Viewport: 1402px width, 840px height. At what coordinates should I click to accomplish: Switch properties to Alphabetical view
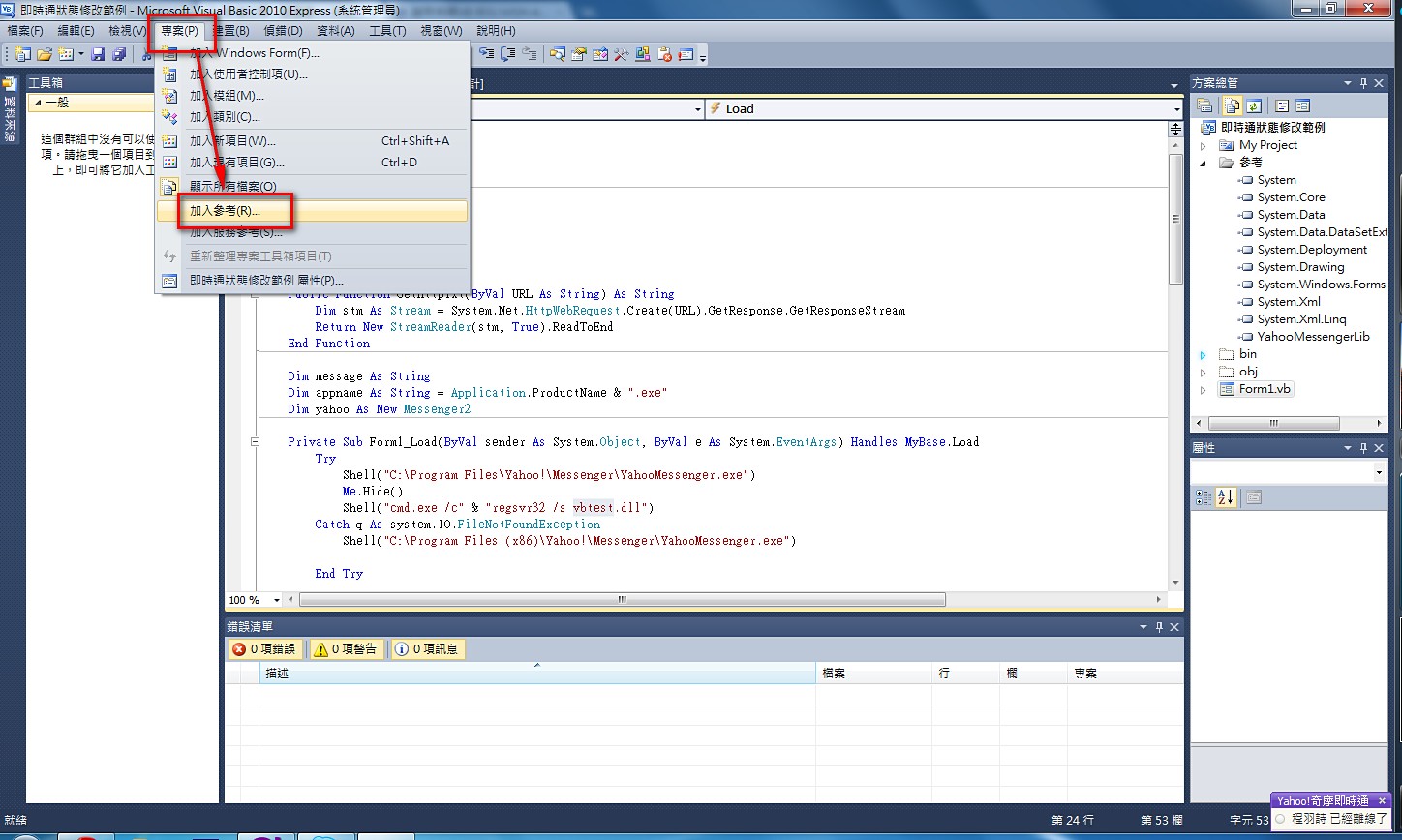pos(1225,497)
